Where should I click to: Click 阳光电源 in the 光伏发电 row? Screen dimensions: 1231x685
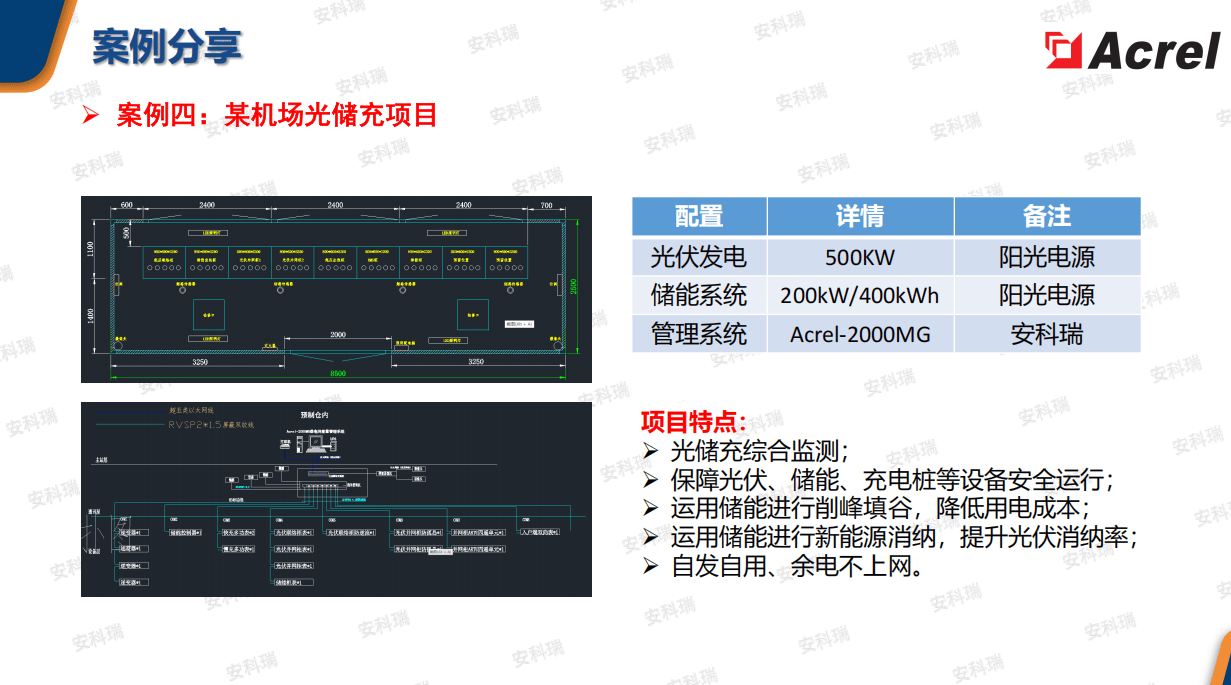pyautogui.click(x=1047, y=257)
